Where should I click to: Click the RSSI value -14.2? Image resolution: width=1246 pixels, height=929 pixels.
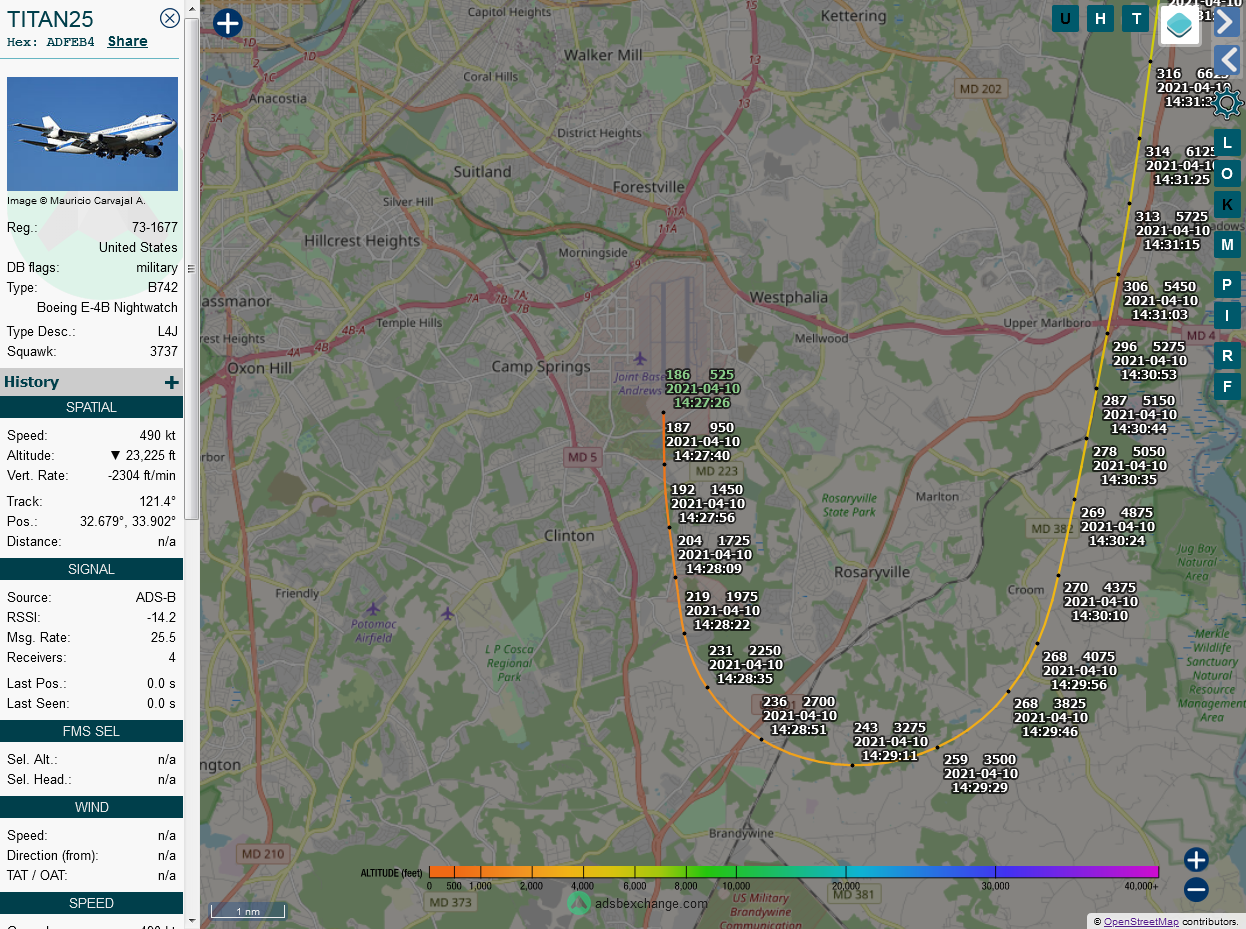(161, 618)
